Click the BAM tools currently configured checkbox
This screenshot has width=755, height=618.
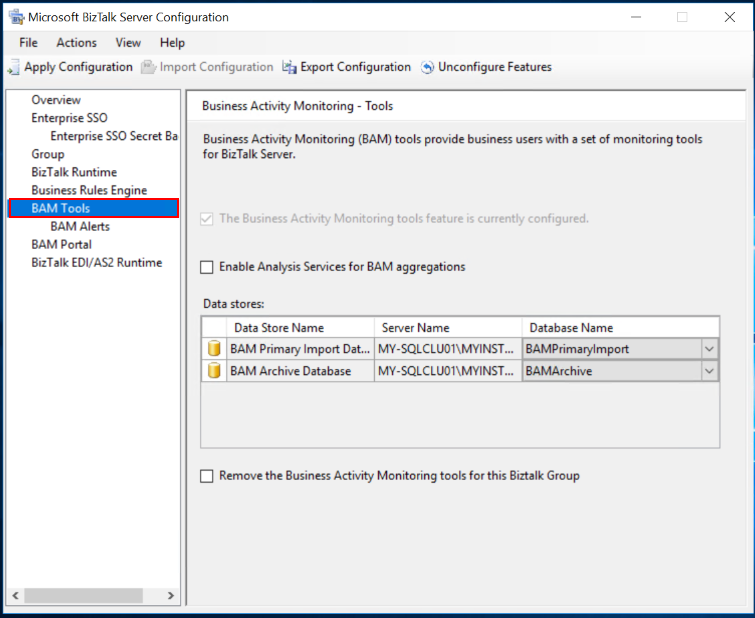[x=207, y=219]
